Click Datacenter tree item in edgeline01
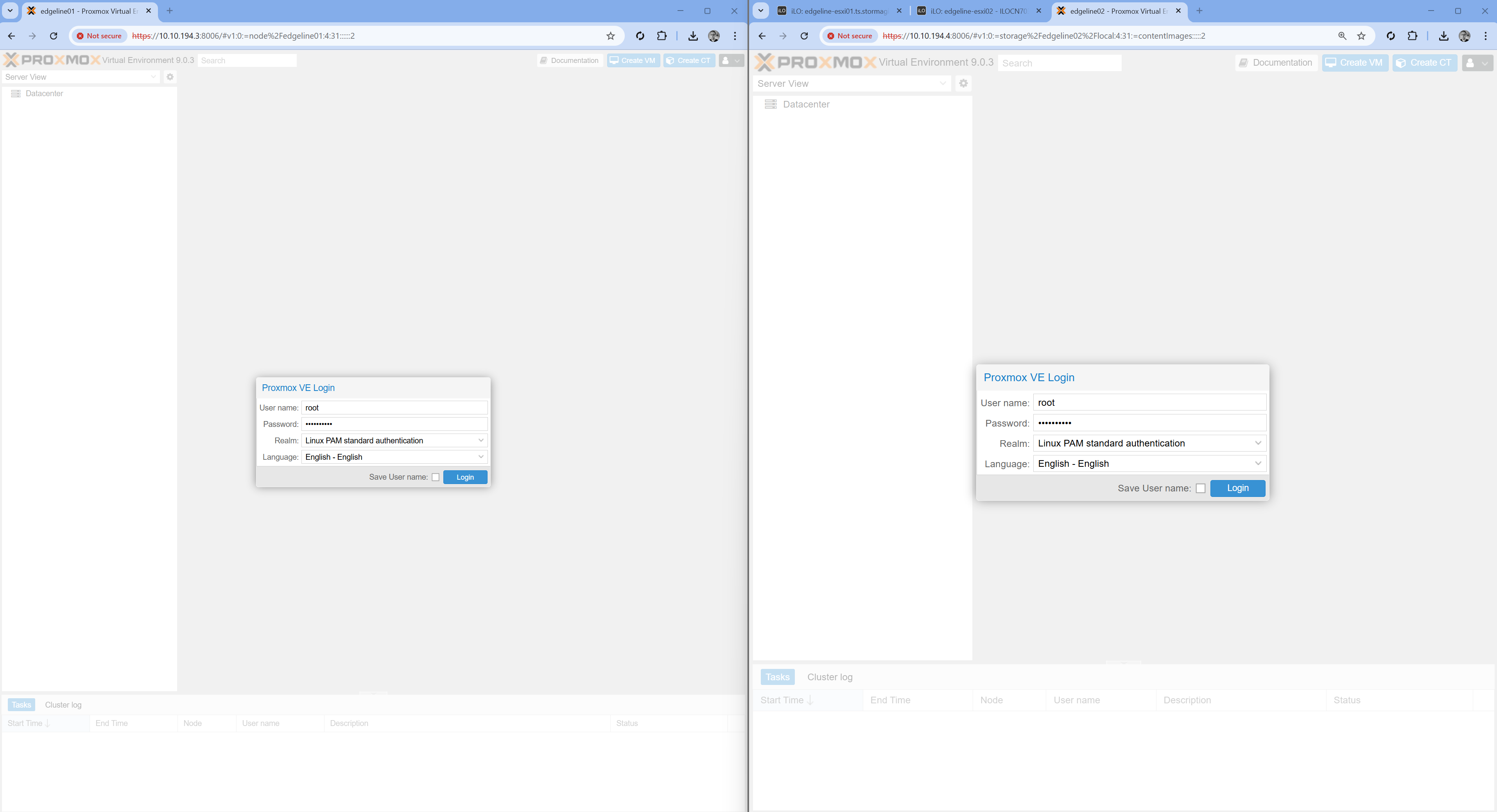Image resolution: width=1497 pixels, height=812 pixels. tap(44, 93)
